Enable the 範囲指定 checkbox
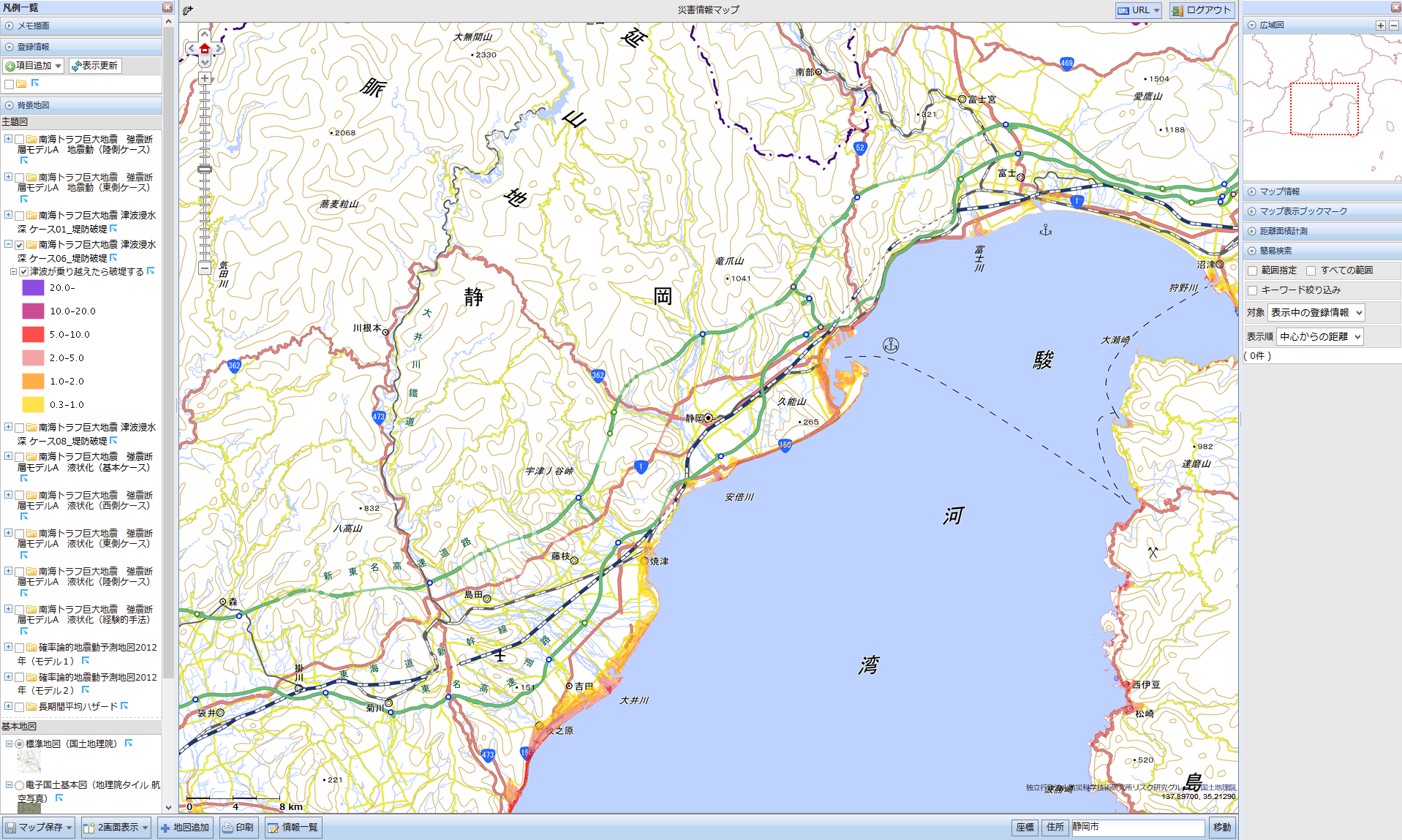Image resolution: width=1402 pixels, height=840 pixels. [1253, 270]
